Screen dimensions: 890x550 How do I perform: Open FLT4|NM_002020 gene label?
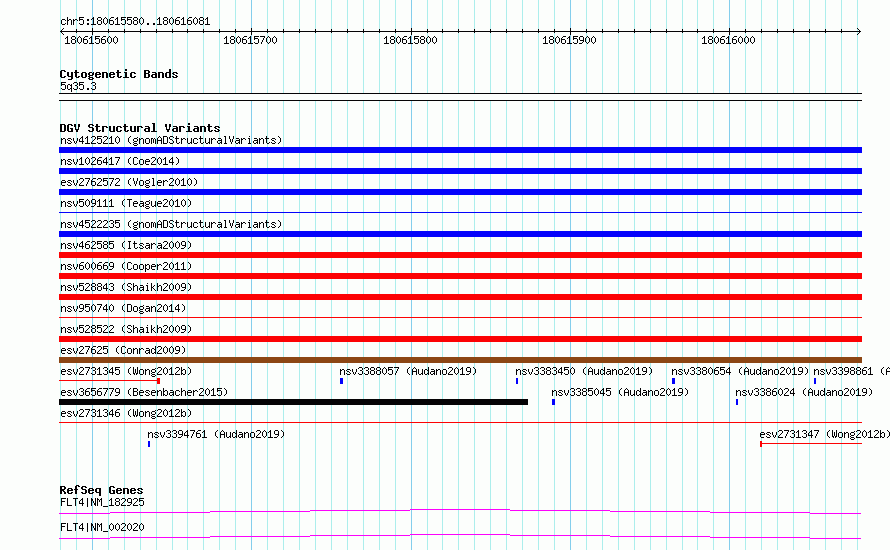point(102,527)
